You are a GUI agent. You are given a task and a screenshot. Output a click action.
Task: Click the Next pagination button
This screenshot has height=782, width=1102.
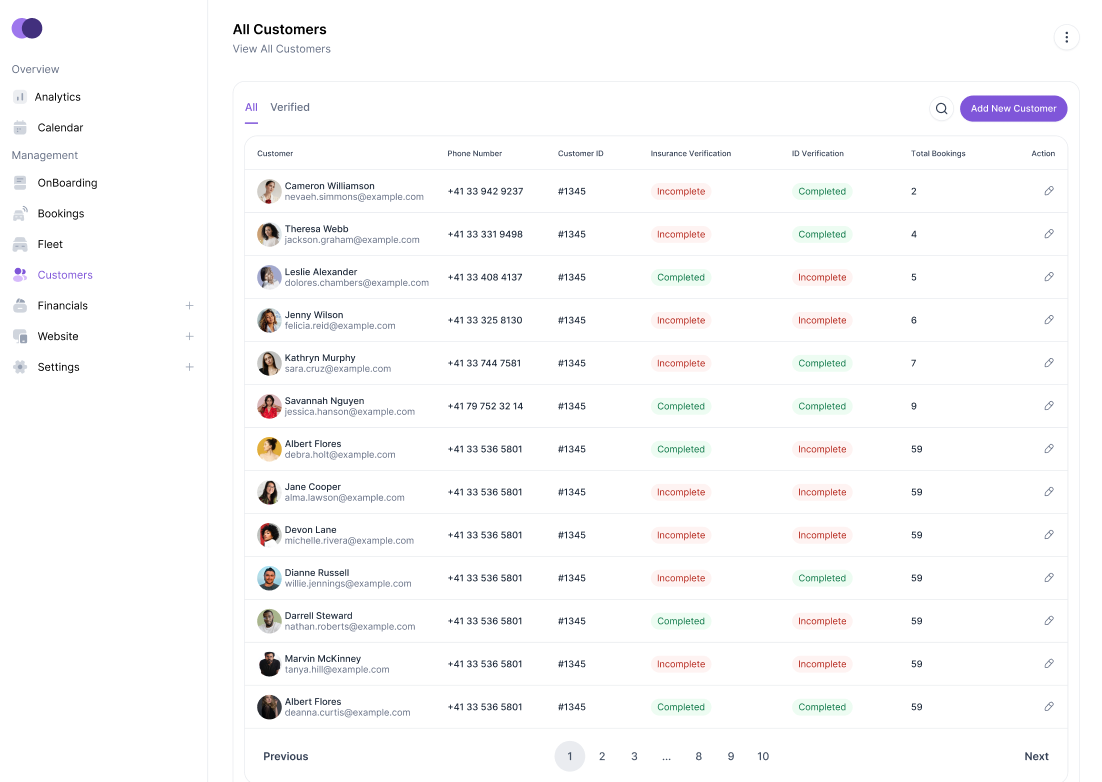pyautogui.click(x=1036, y=756)
